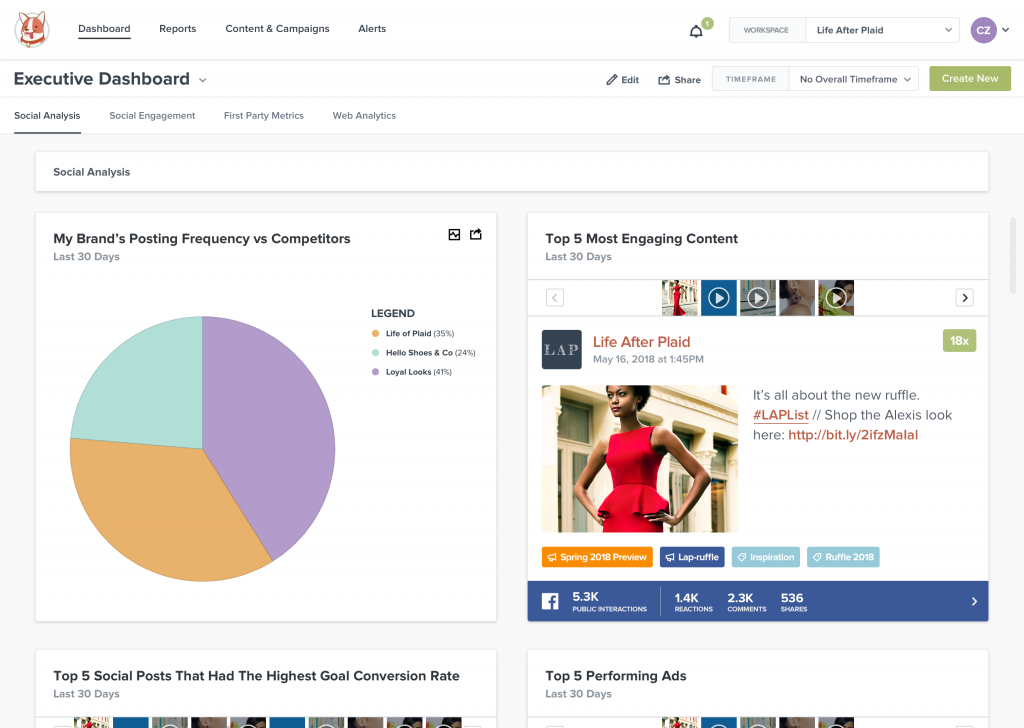The height and width of the screenshot is (728, 1024).
Task: Open the Reports menu
Action: point(177,29)
